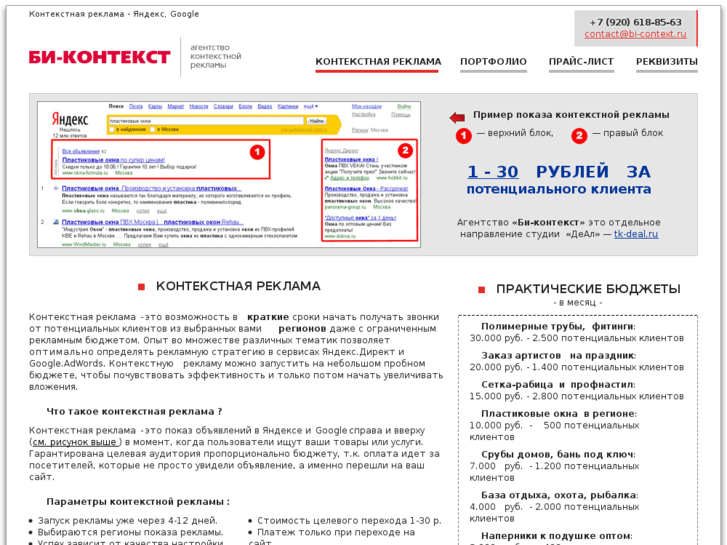727x545 pixels.
Task: Click the Yandex search results example screenshot
Action: pos(229,174)
